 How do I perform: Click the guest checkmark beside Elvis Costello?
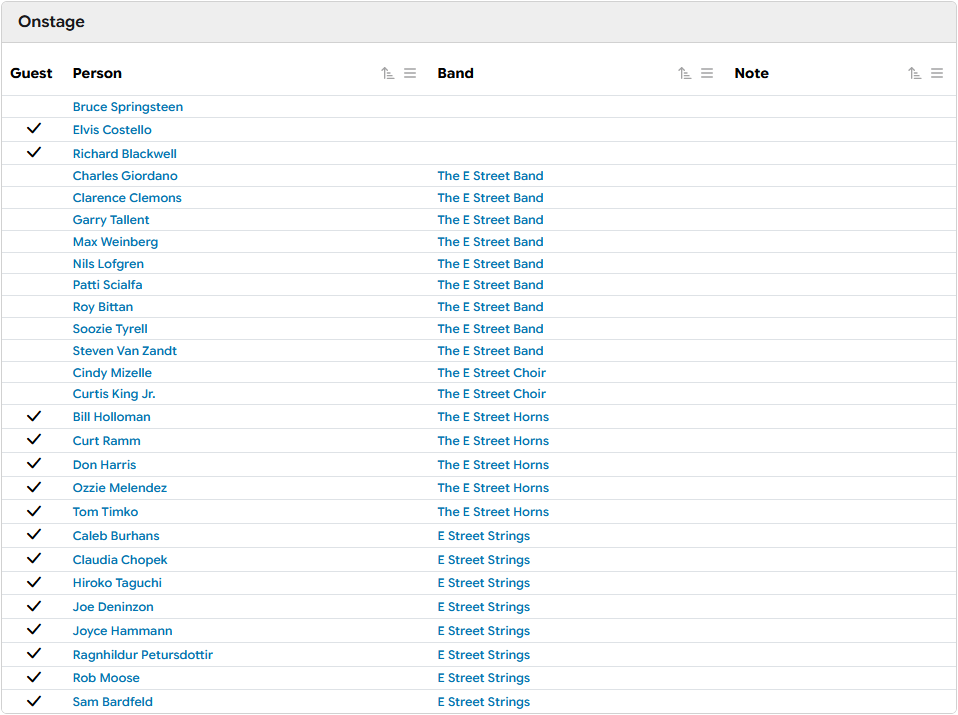(x=34, y=129)
